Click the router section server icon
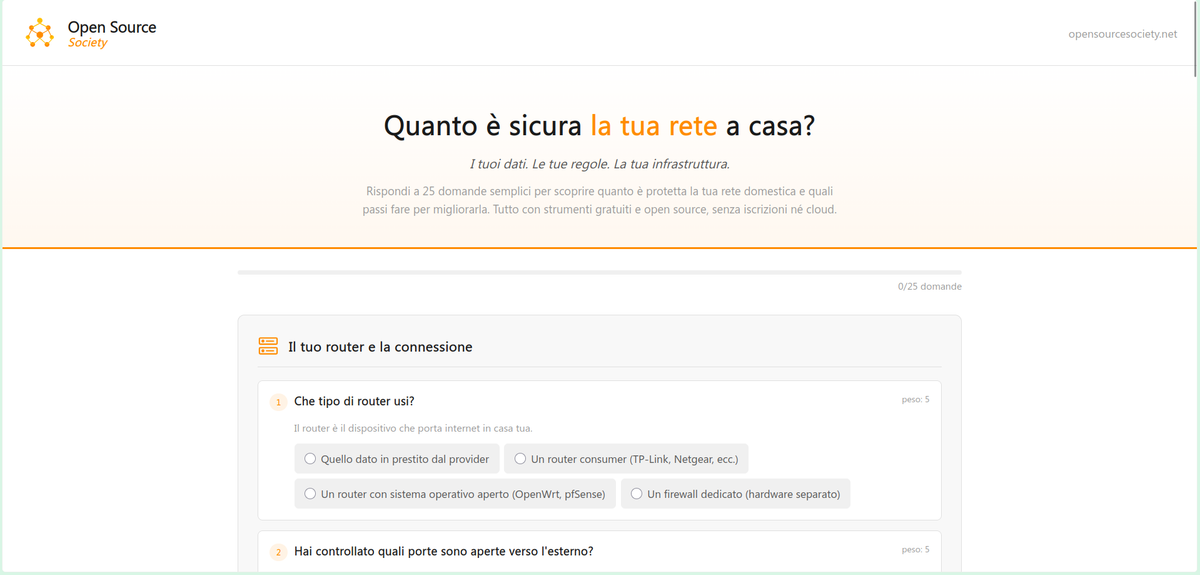 [x=268, y=346]
